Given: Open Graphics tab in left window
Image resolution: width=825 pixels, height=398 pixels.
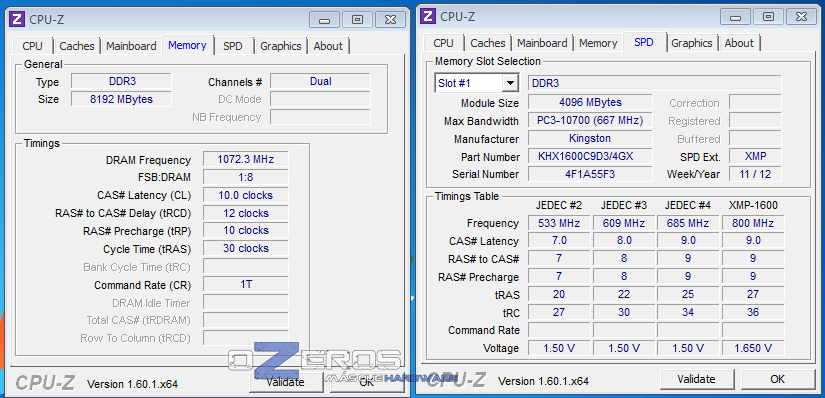Looking at the screenshot, I should (x=280, y=46).
